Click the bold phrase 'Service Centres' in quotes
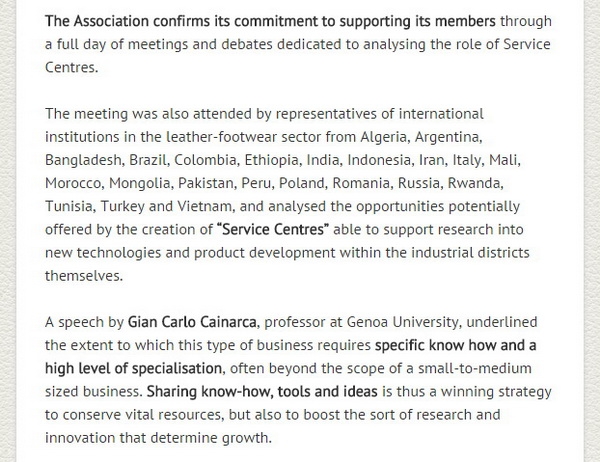Viewport: 600px width, 462px height. [x=273, y=229]
